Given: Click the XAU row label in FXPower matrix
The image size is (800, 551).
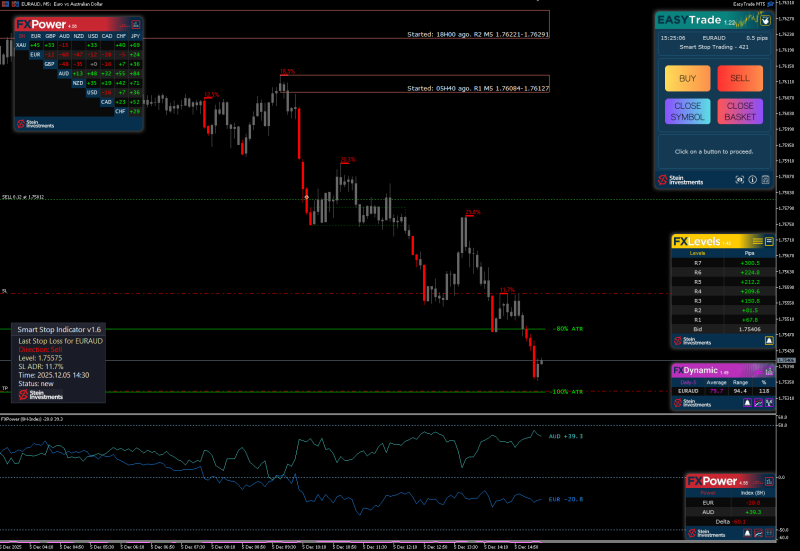Looking at the screenshot, I should coord(21,45).
